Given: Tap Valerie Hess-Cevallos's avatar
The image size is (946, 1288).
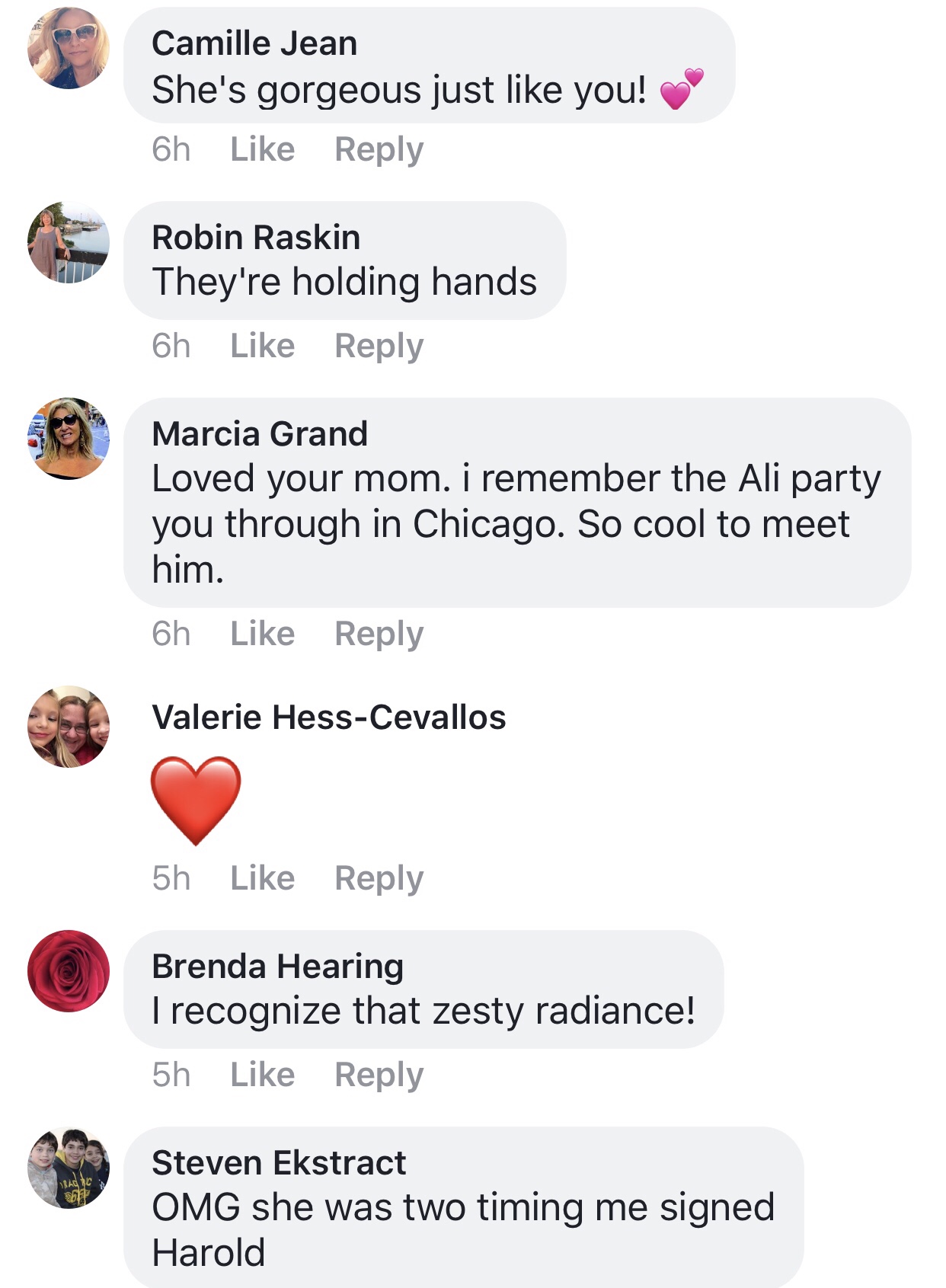Looking at the screenshot, I should click(x=69, y=726).
